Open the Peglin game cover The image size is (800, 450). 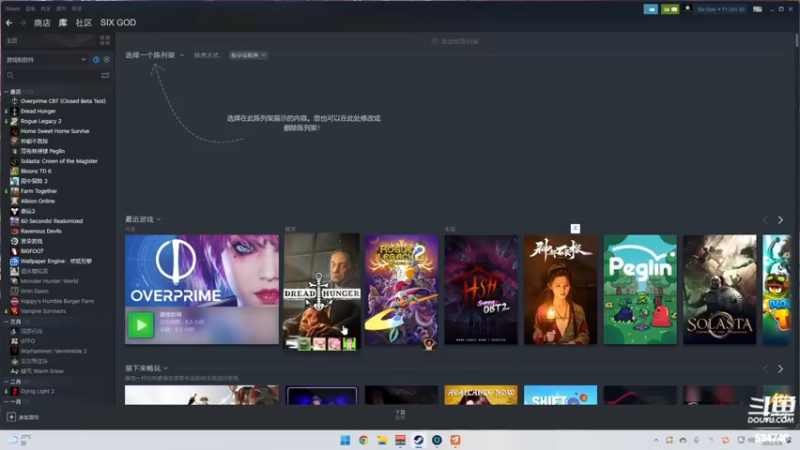coord(640,290)
